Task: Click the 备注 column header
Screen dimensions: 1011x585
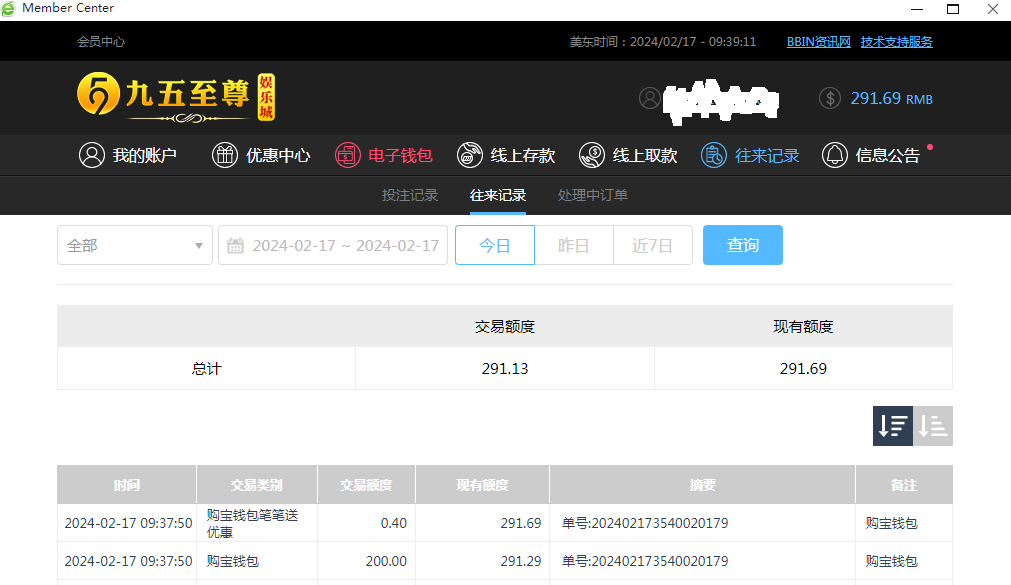Action: 904,484
